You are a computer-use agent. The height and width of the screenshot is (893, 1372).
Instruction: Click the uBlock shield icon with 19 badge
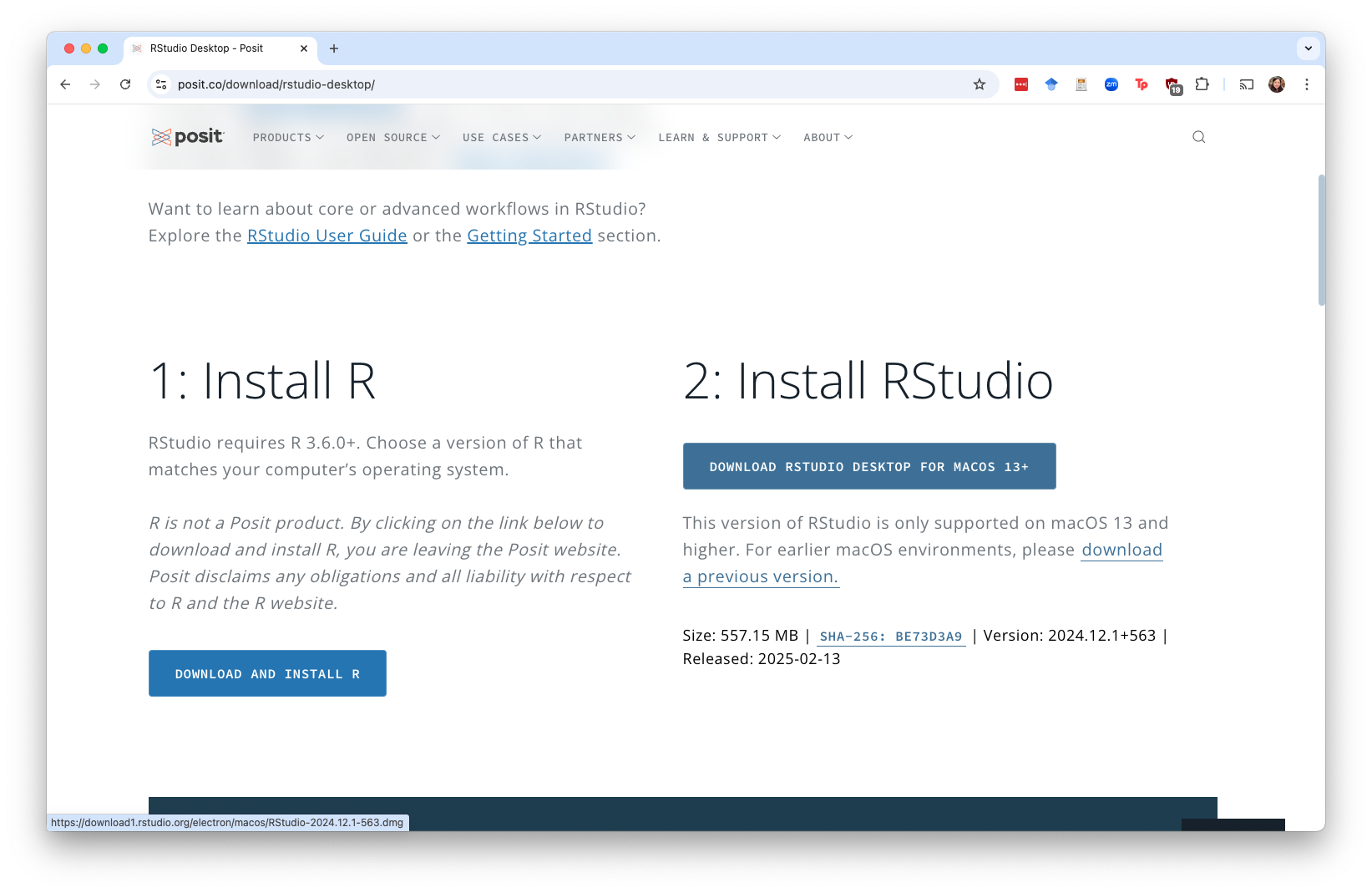[x=1172, y=85]
